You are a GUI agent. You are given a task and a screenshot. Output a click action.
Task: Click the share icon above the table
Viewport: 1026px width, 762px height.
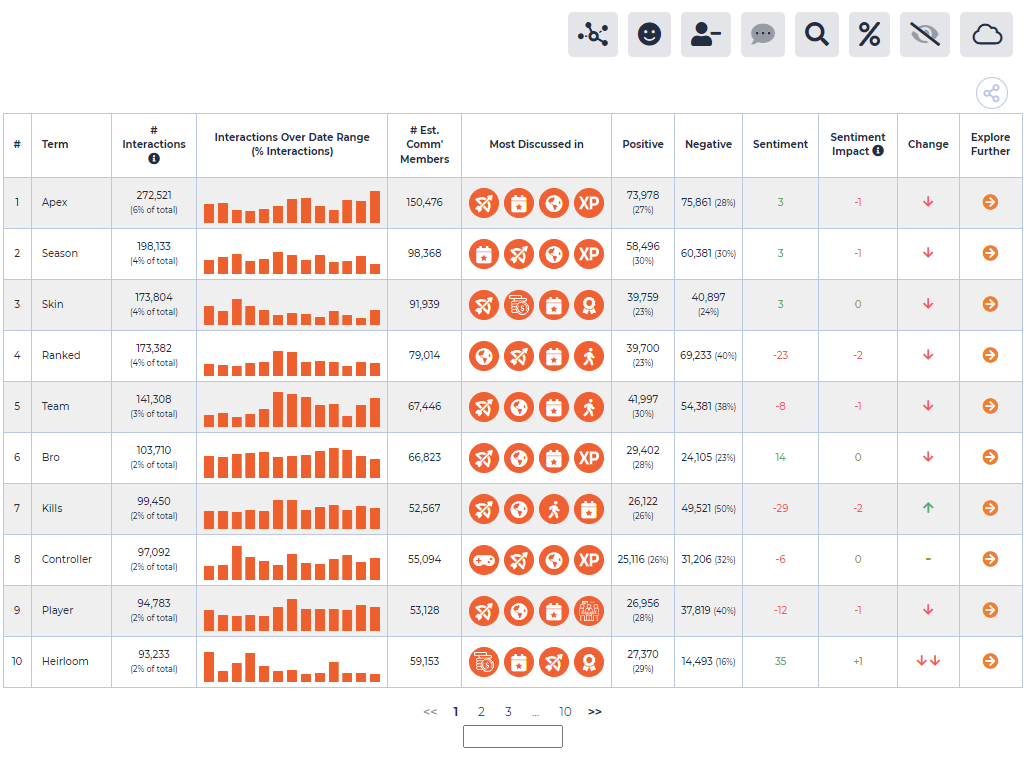point(991,93)
